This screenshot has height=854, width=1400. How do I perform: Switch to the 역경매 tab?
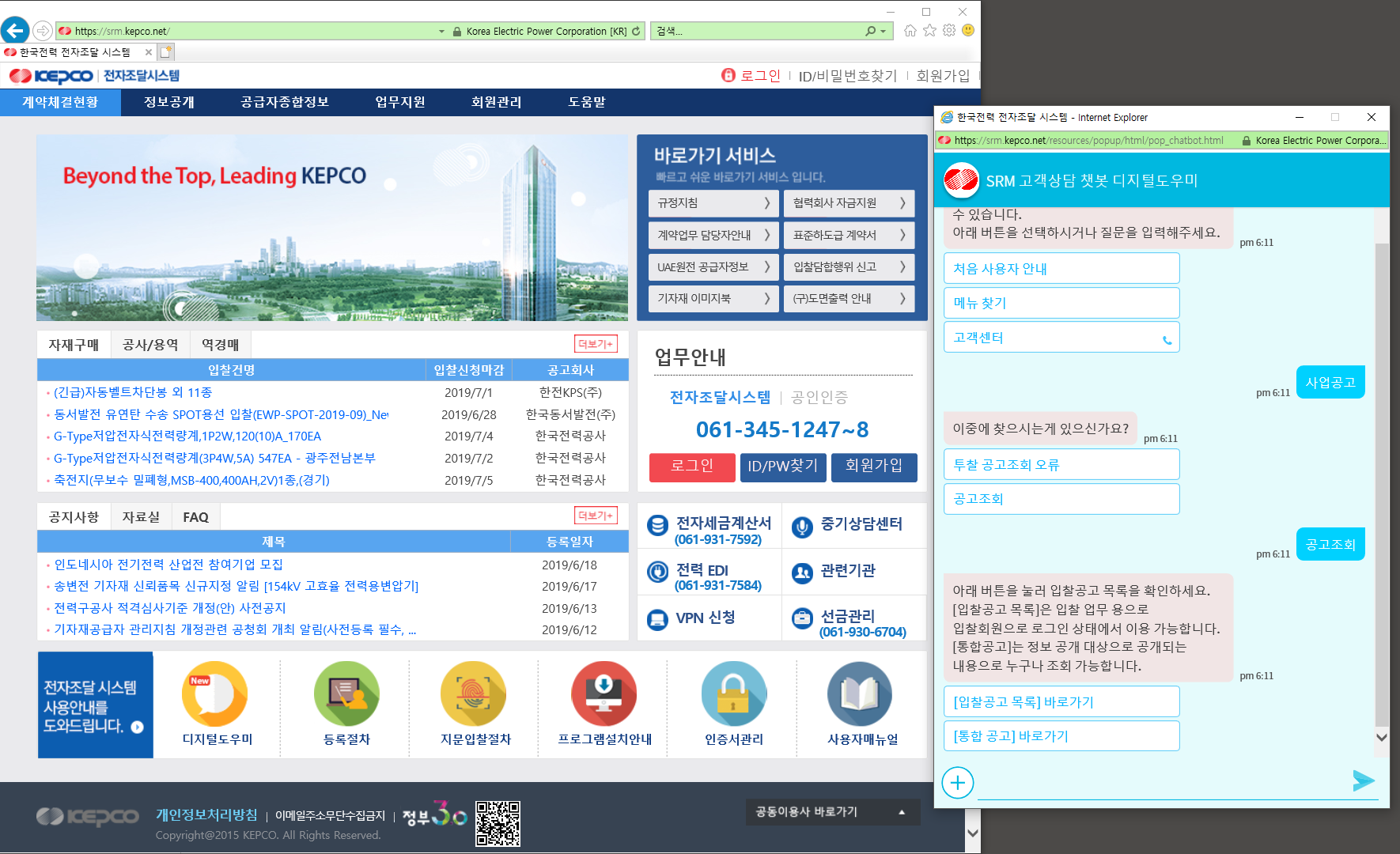pos(221,345)
